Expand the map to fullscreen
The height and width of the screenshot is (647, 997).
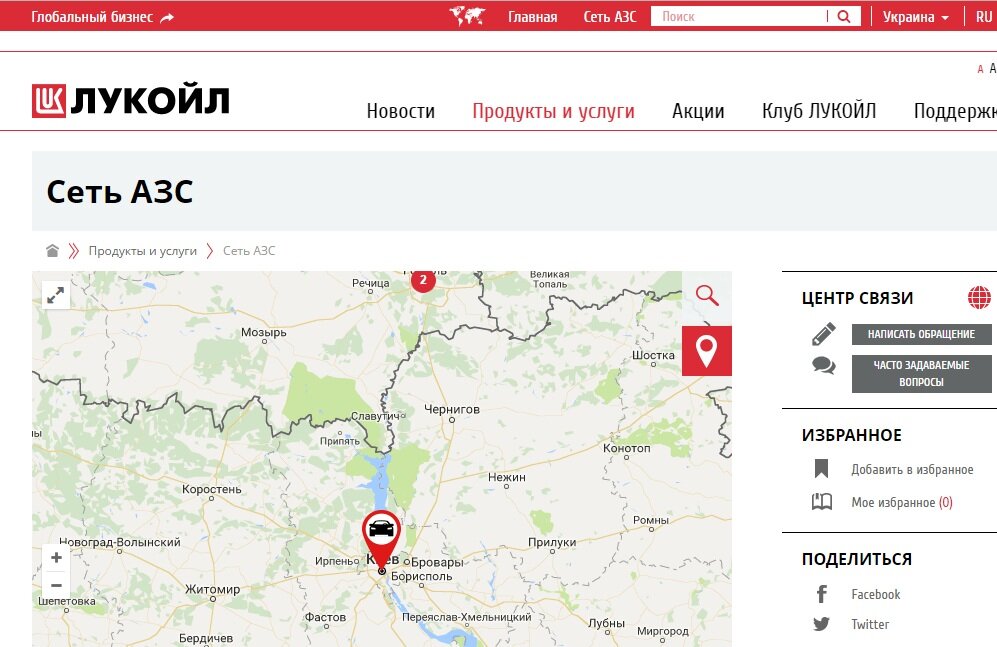[56, 295]
